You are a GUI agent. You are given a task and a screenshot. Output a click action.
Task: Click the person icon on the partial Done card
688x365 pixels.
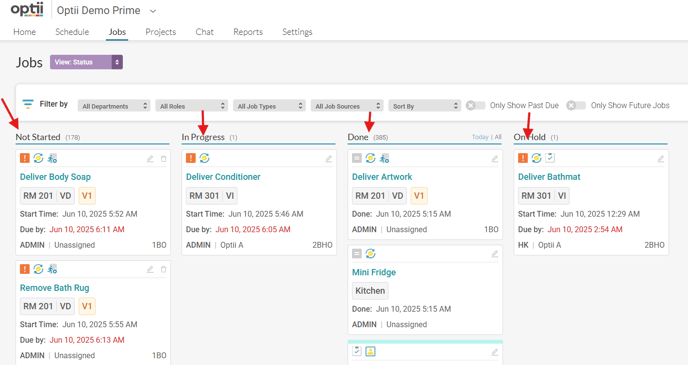tap(370, 351)
